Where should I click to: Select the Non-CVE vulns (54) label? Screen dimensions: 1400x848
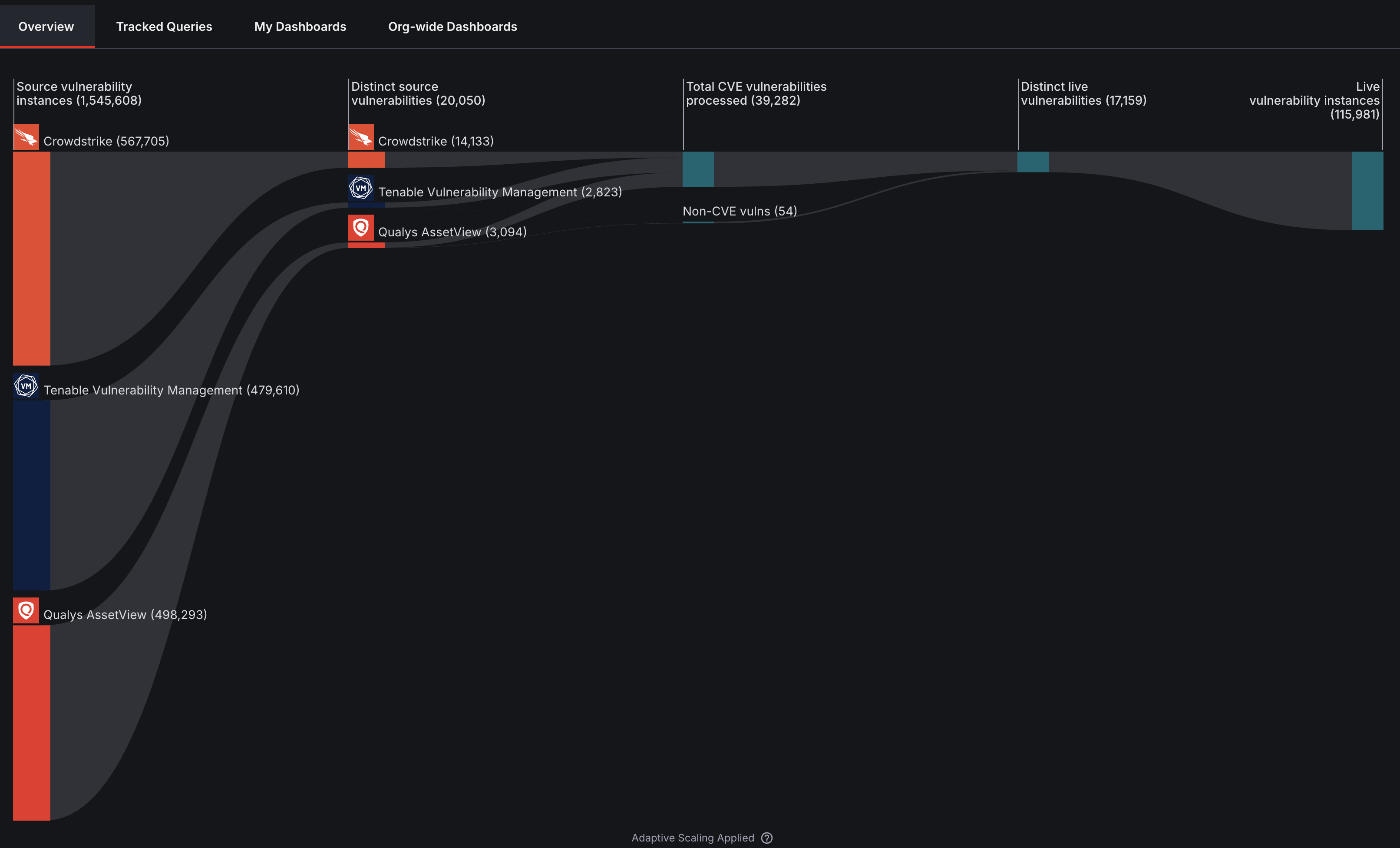click(739, 211)
